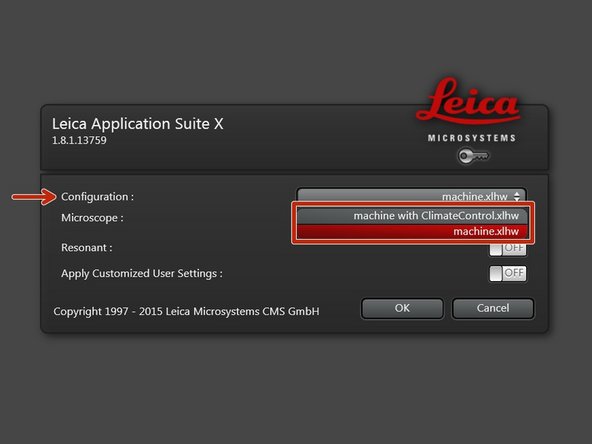Toggle the Resonant switch

[507, 249]
